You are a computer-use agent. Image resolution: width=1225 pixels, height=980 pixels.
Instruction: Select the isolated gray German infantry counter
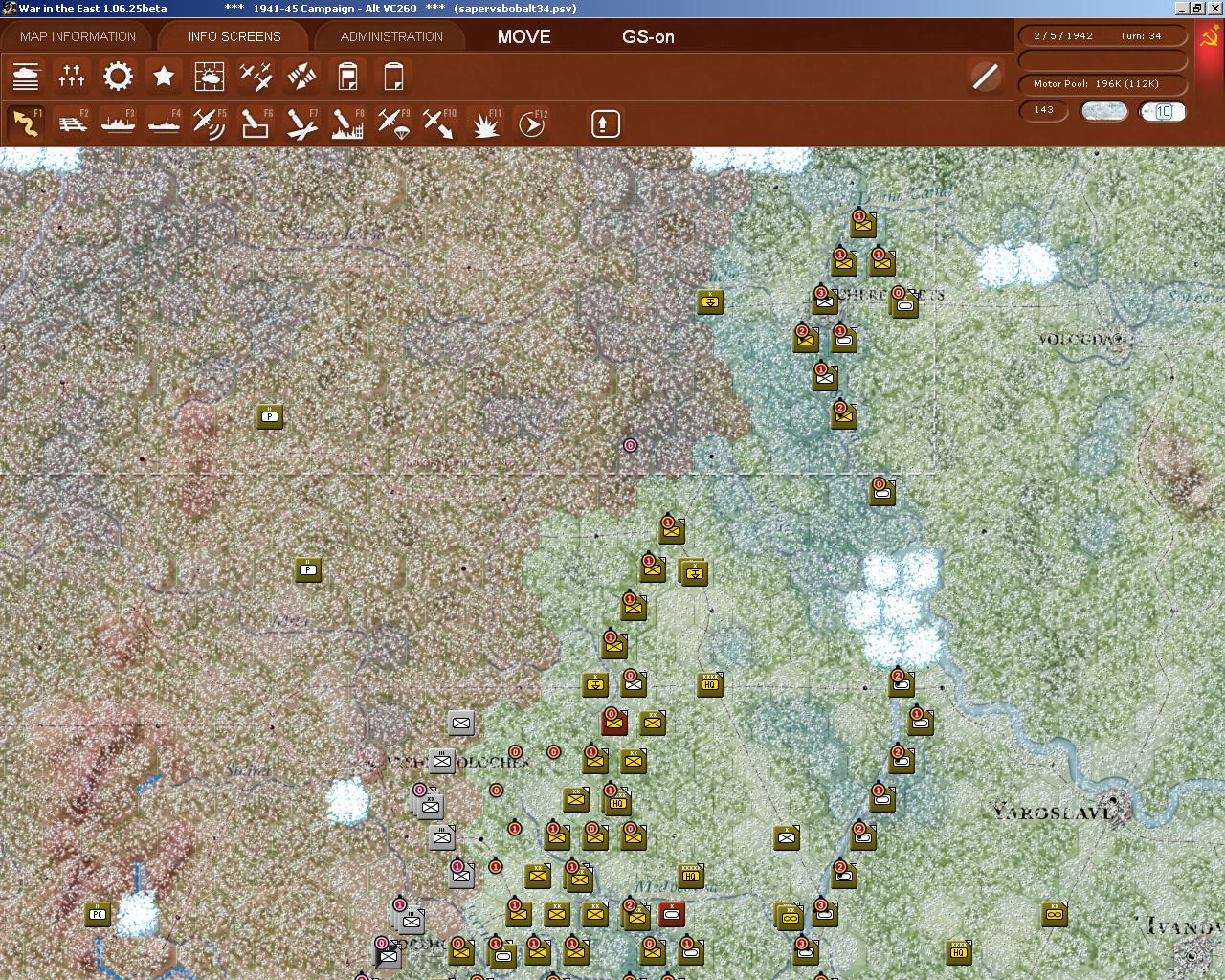coord(461,723)
